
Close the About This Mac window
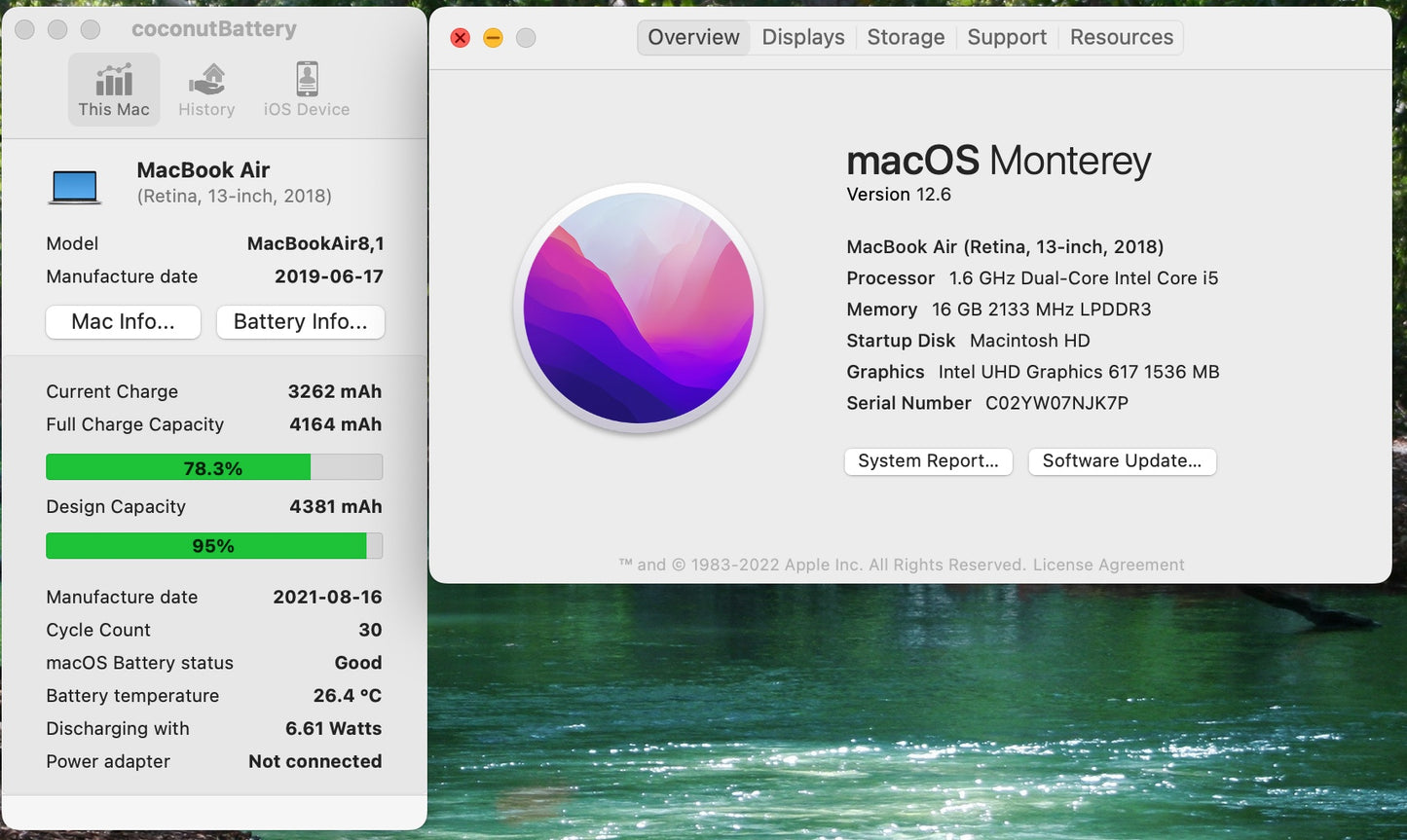click(x=461, y=38)
